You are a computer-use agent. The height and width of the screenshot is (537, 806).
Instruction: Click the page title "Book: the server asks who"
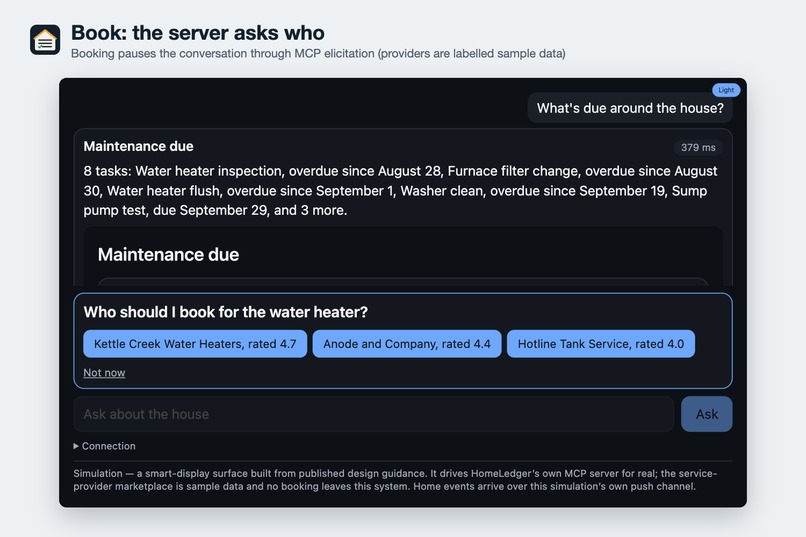[x=198, y=32]
